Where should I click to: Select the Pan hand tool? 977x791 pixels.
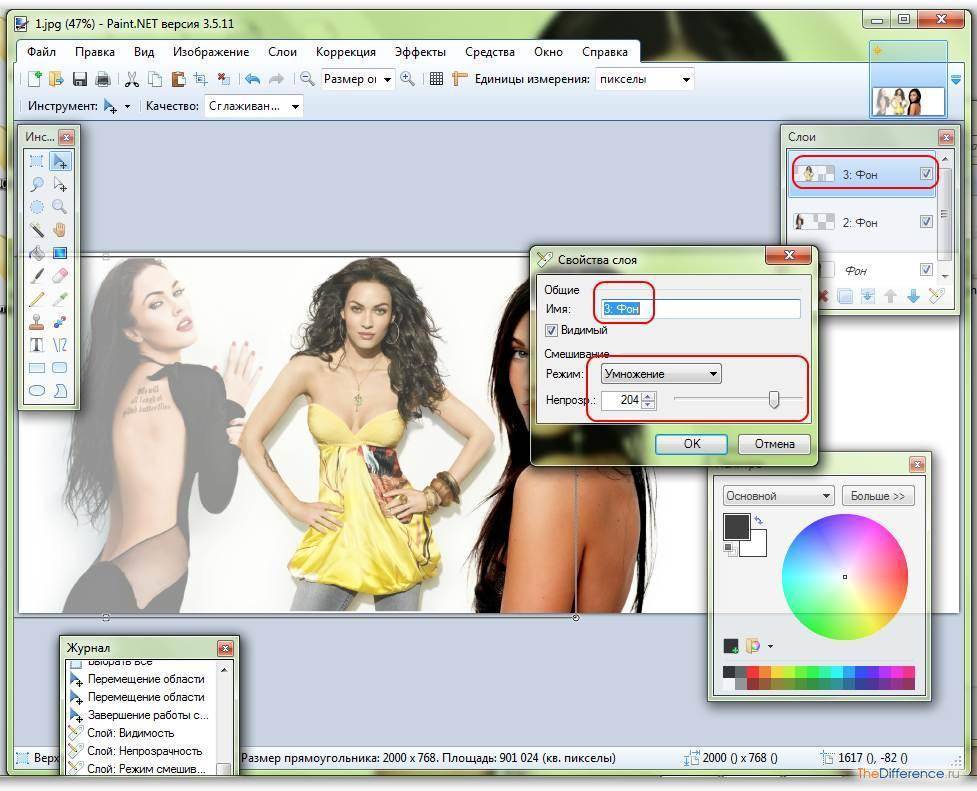tap(60, 230)
